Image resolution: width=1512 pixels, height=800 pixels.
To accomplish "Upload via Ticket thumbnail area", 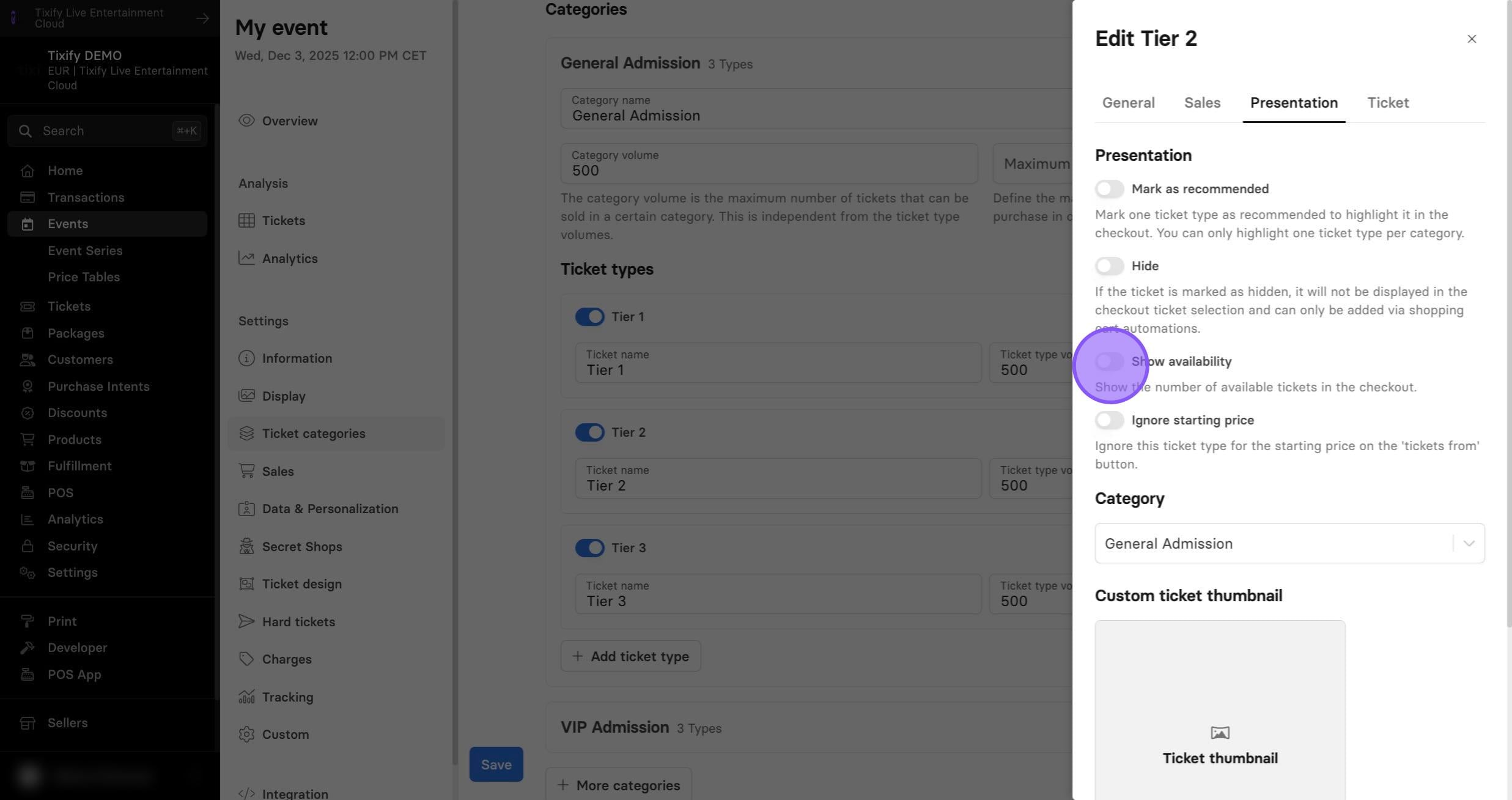I will coord(1220,711).
